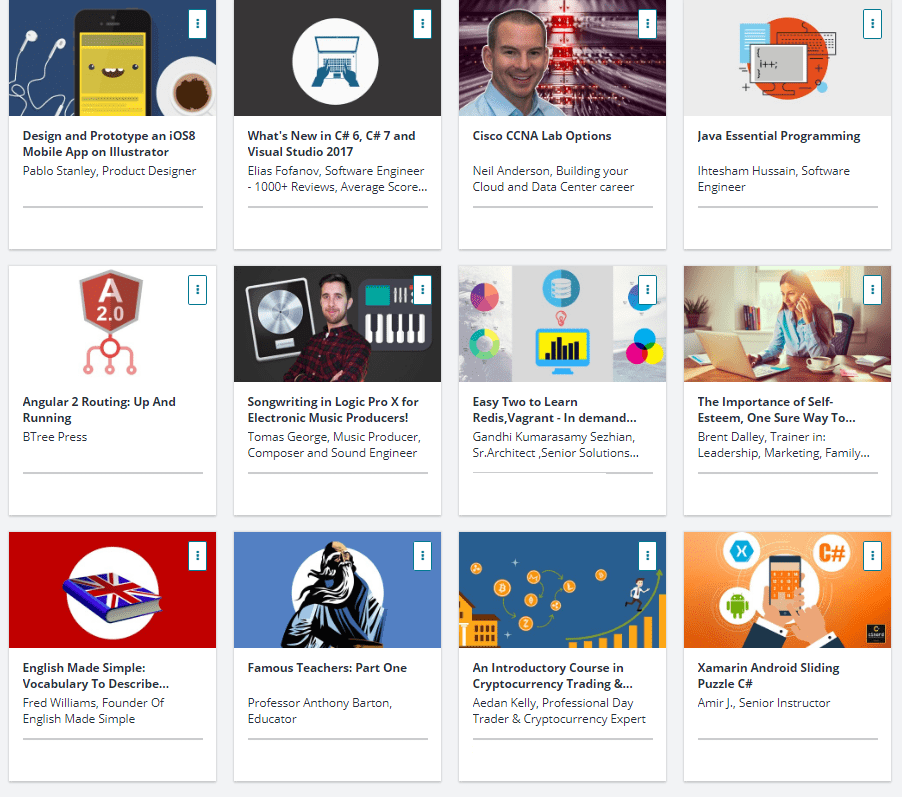
Task: Open the Cisco CCNA Lab Options title
Action: pos(541,136)
